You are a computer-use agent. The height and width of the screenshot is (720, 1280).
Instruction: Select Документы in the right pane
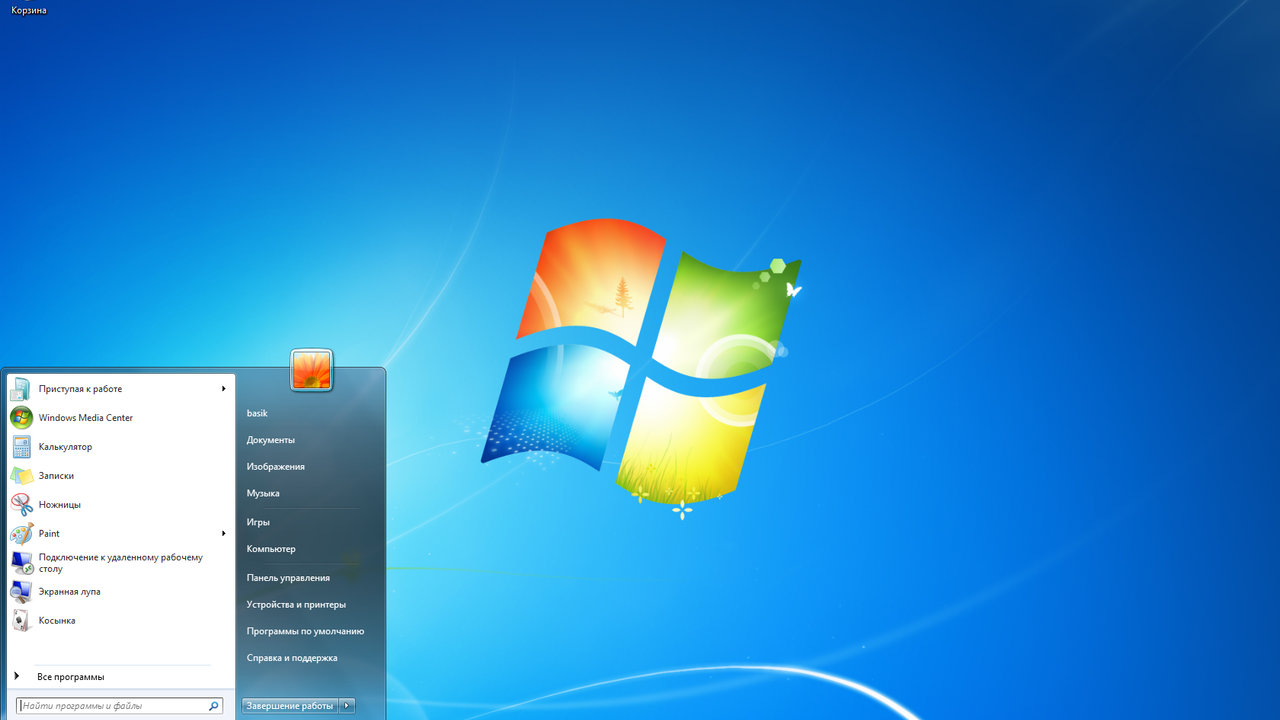click(271, 440)
